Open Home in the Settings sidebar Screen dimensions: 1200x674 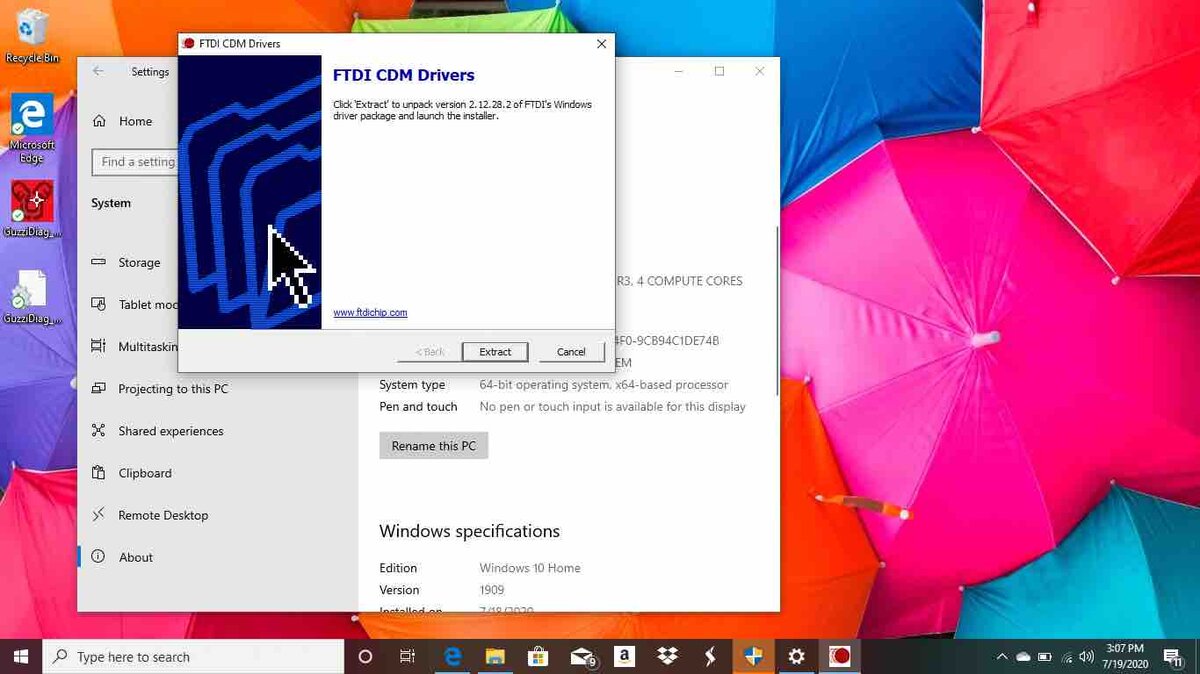[x=135, y=121]
